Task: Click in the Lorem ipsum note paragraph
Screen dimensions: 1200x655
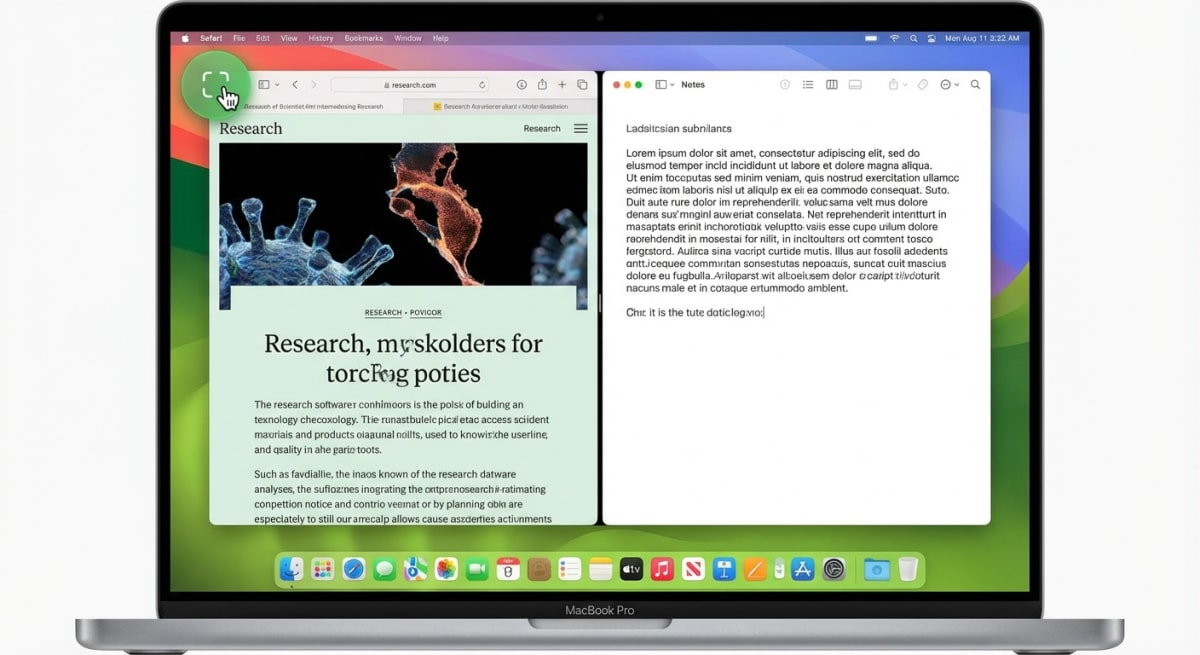Action: point(792,220)
